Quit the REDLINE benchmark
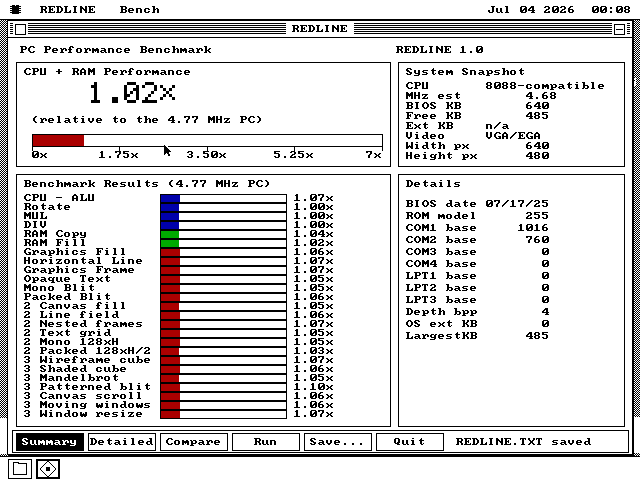 tap(409, 442)
